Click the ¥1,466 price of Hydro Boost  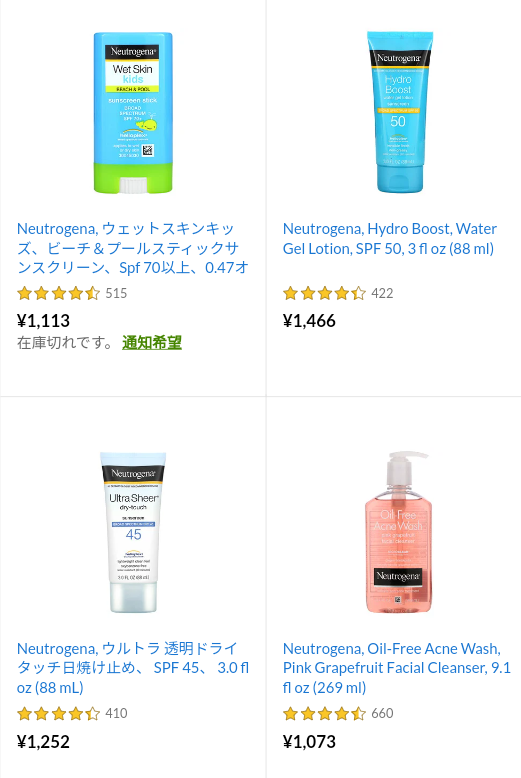(x=309, y=321)
